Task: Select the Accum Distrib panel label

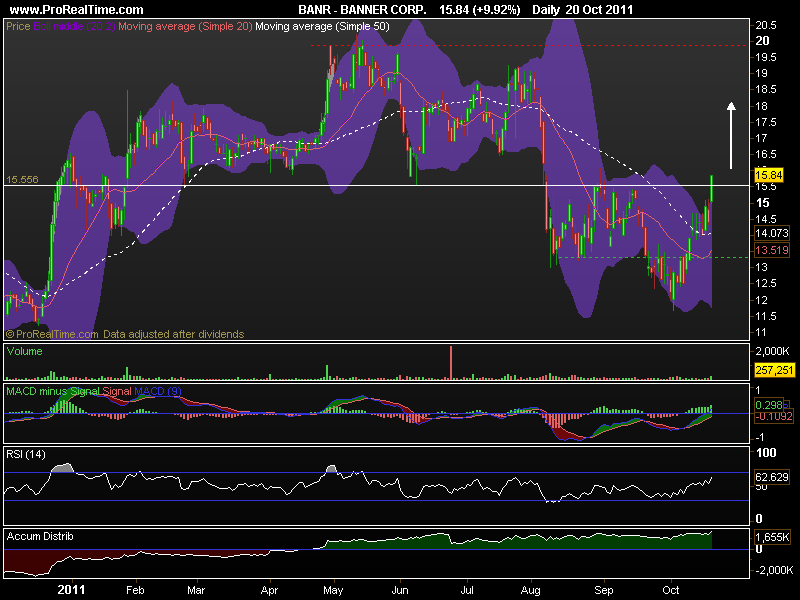Action: 40,536
